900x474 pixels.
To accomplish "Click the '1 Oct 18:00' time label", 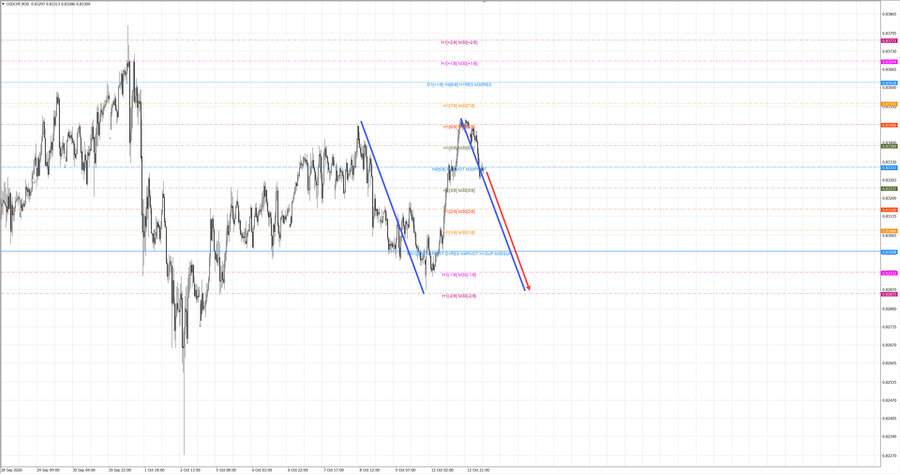I will [x=154, y=470].
